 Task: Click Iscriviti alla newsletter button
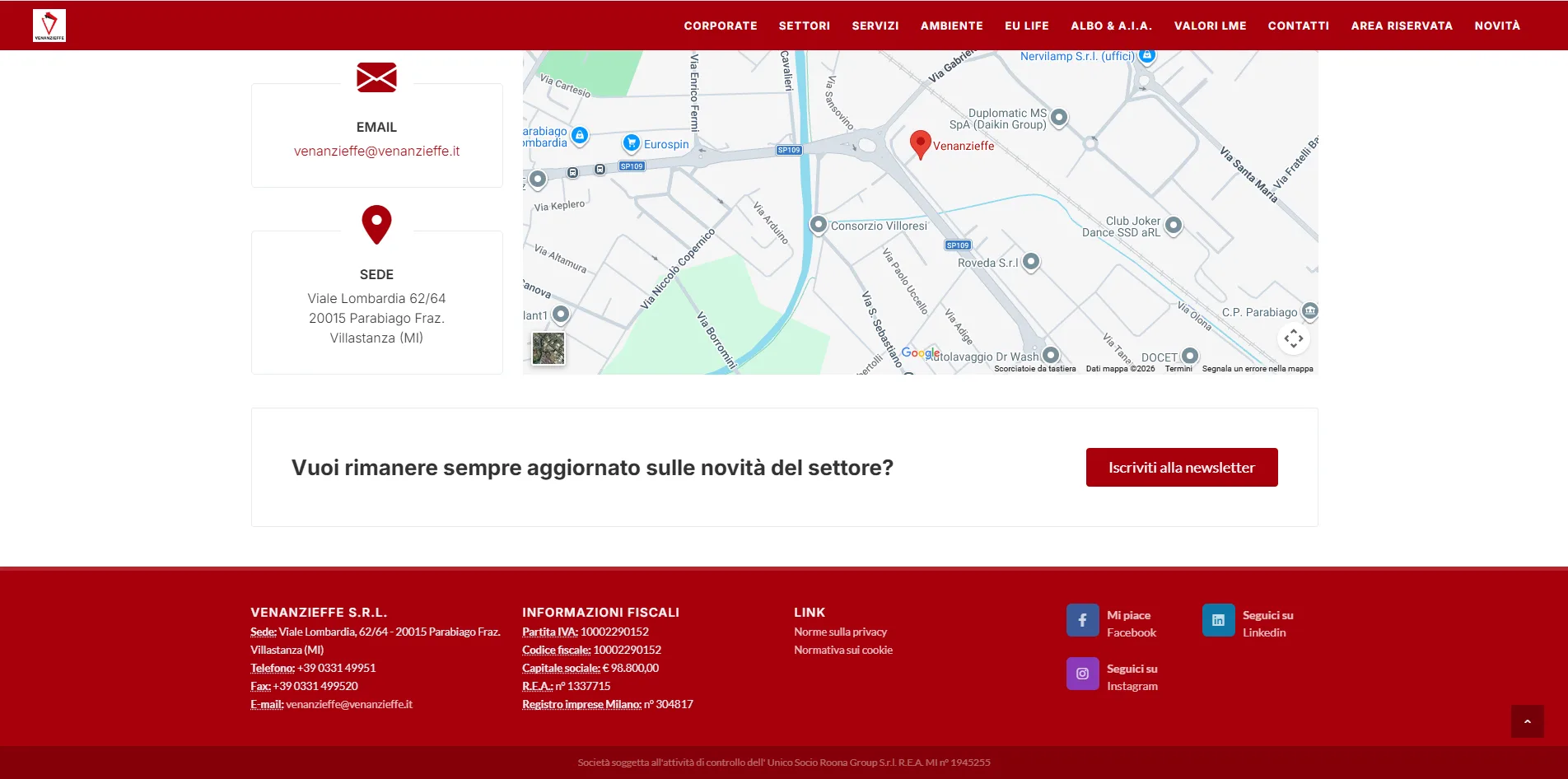(x=1182, y=468)
